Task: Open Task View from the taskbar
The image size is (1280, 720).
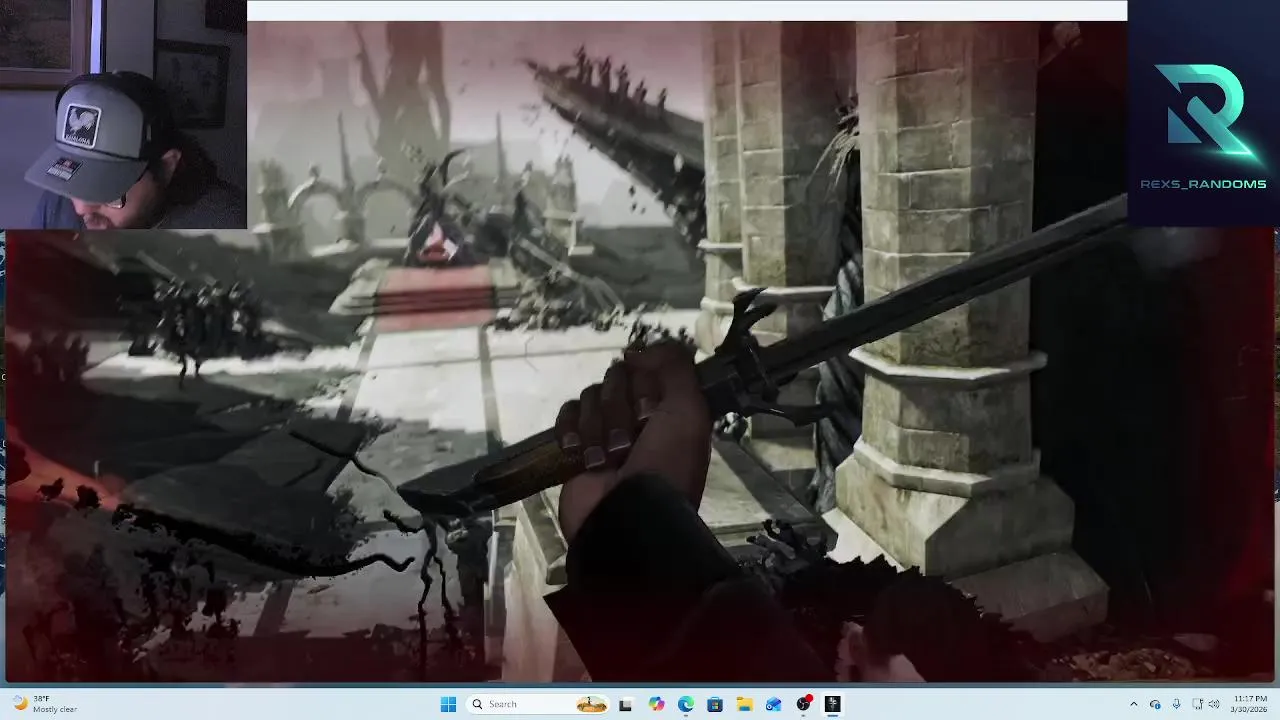Action: [x=625, y=704]
